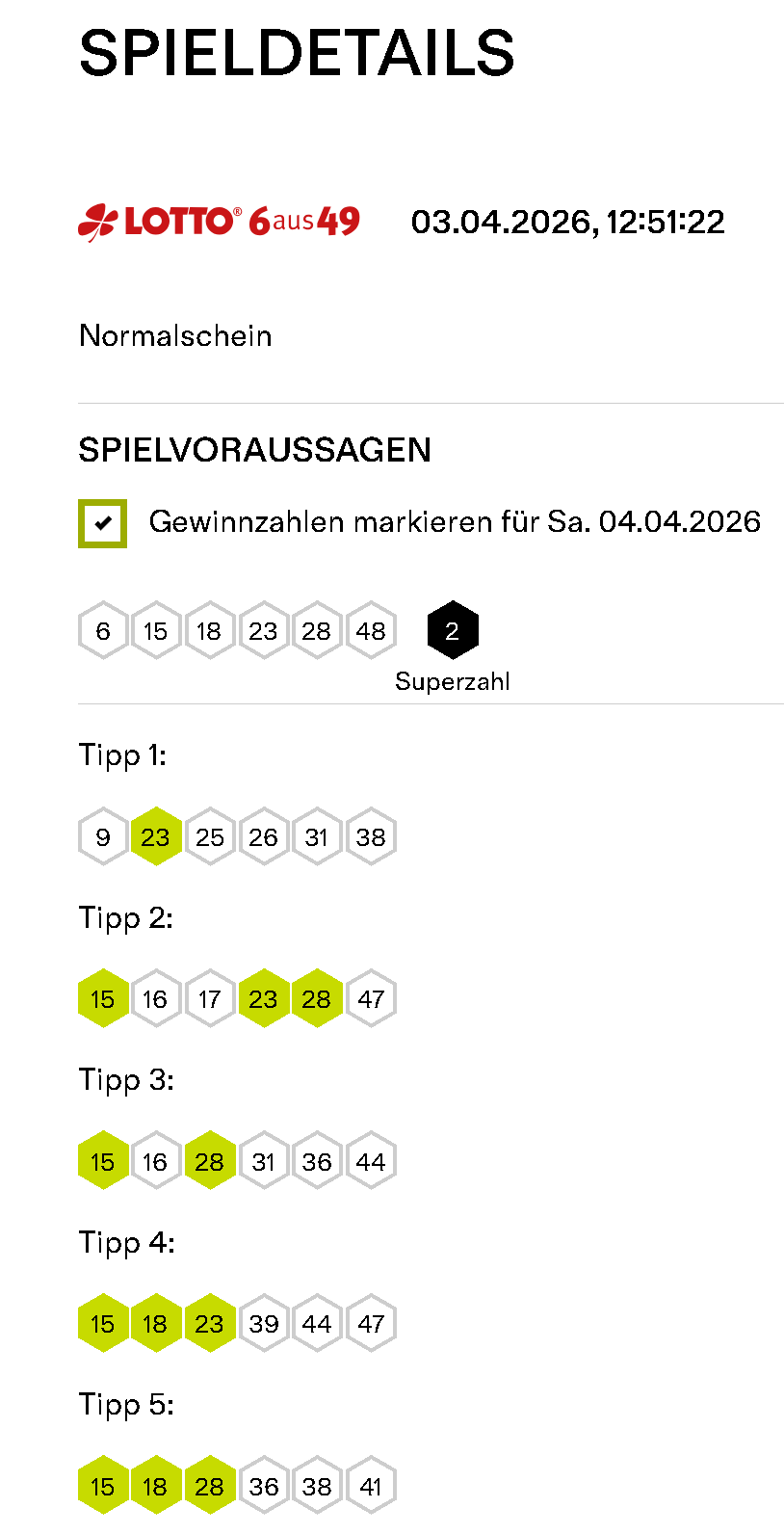Screen dimensions: 784x1534
Task: Click number 9 in Tipp 1
Action: click(x=103, y=837)
